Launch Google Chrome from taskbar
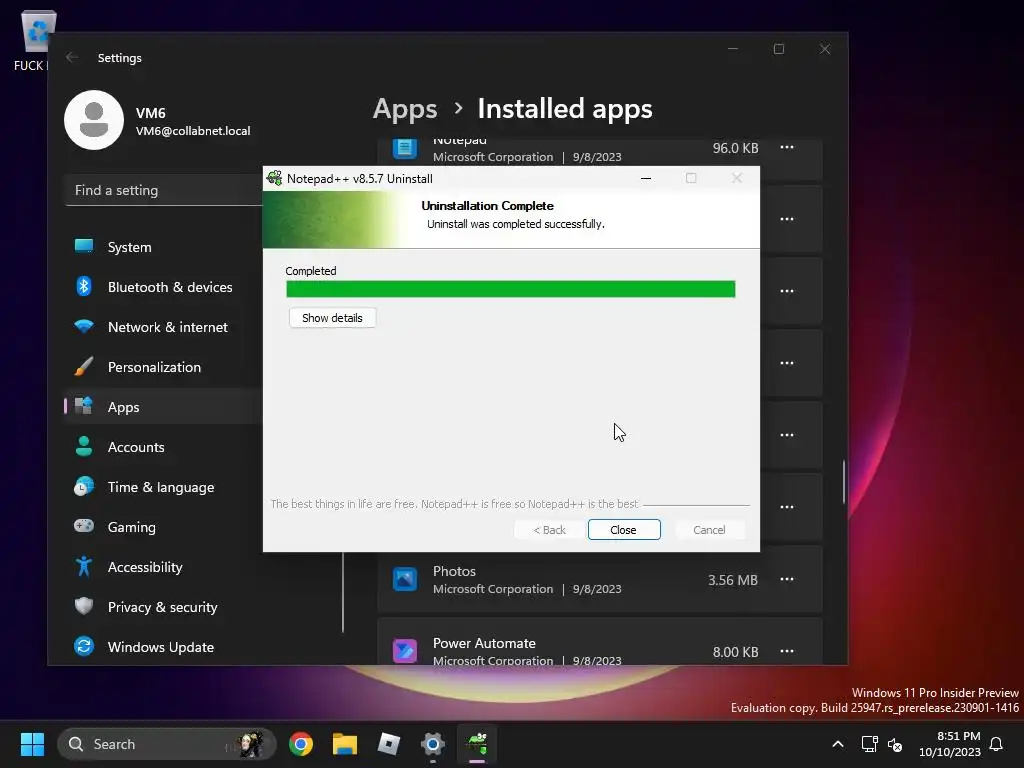This screenshot has width=1024, height=768. [301, 744]
